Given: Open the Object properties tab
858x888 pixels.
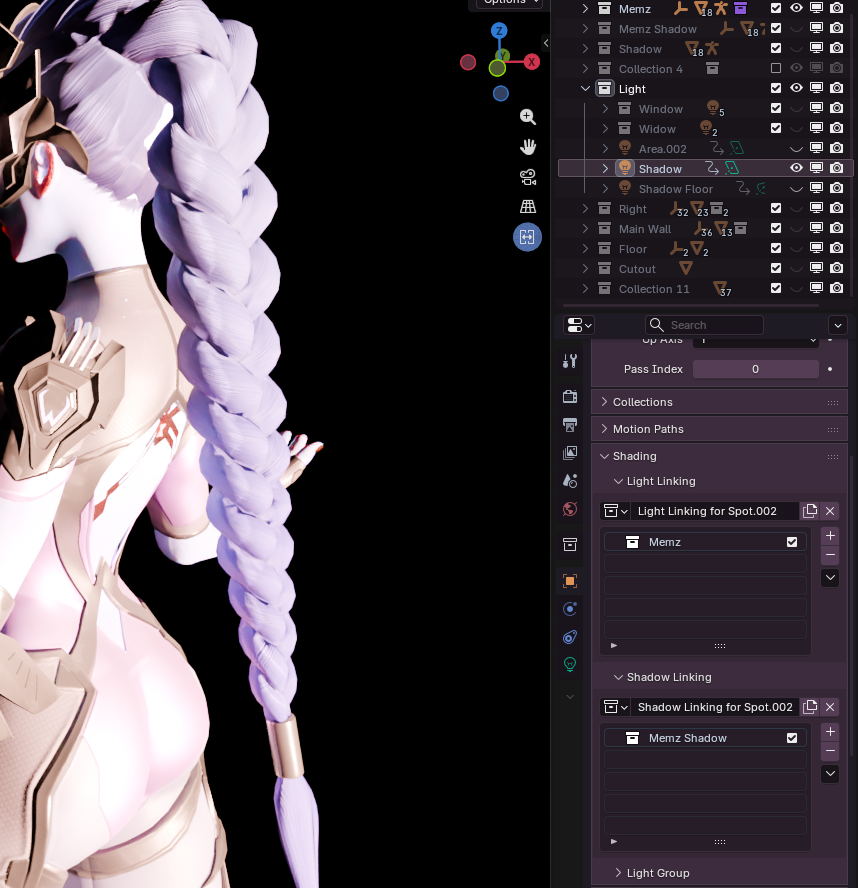Looking at the screenshot, I should tap(570, 580).
